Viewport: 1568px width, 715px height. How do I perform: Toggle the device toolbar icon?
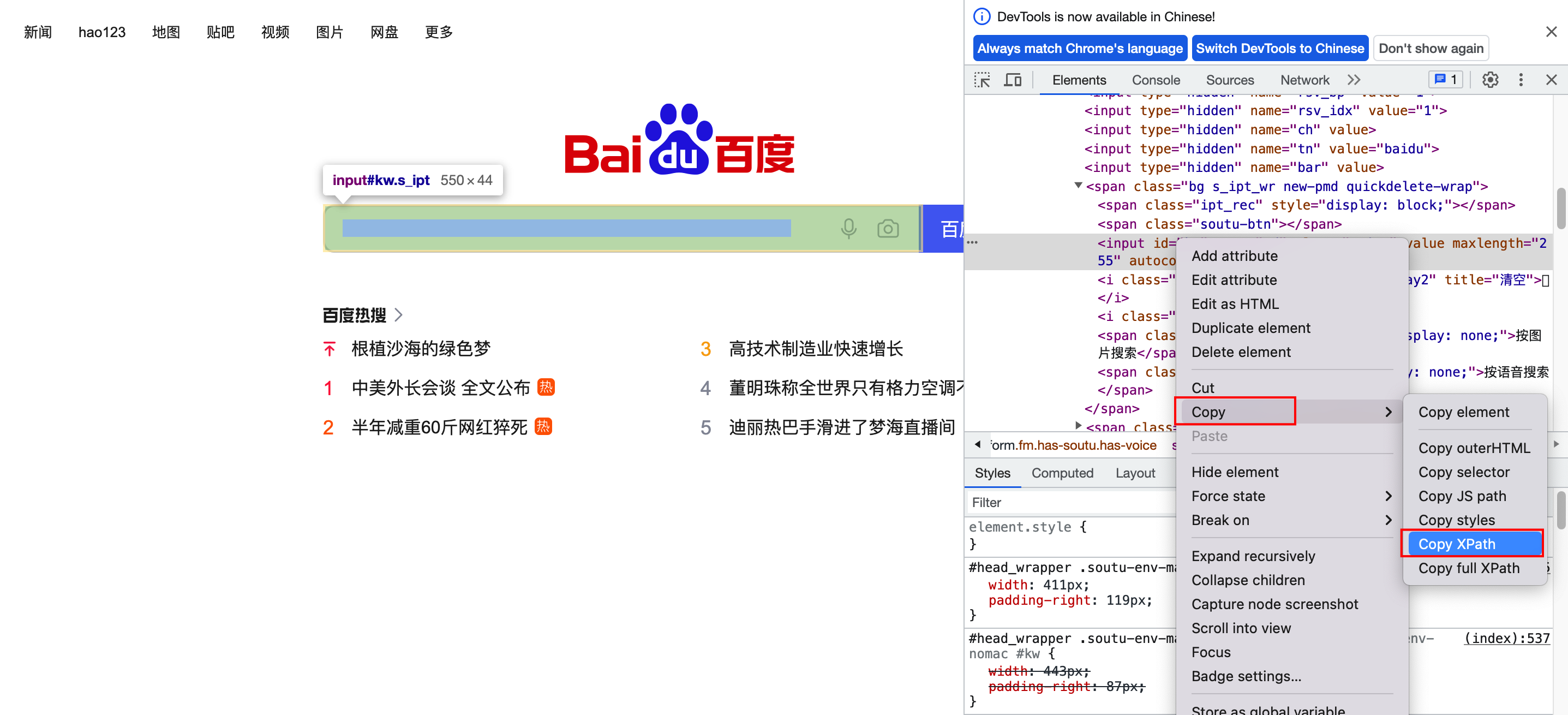click(x=1013, y=80)
